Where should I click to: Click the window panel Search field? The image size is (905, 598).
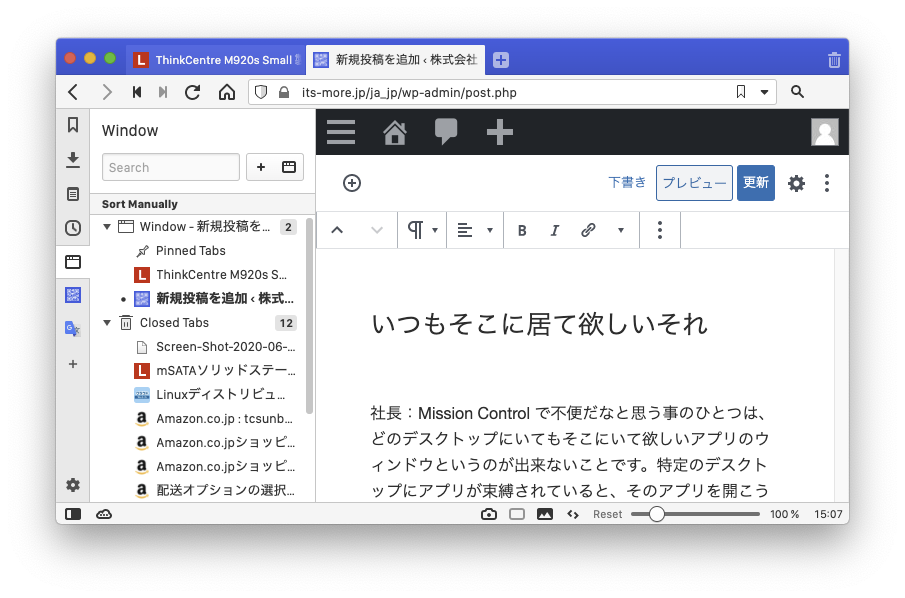pos(171,167)
